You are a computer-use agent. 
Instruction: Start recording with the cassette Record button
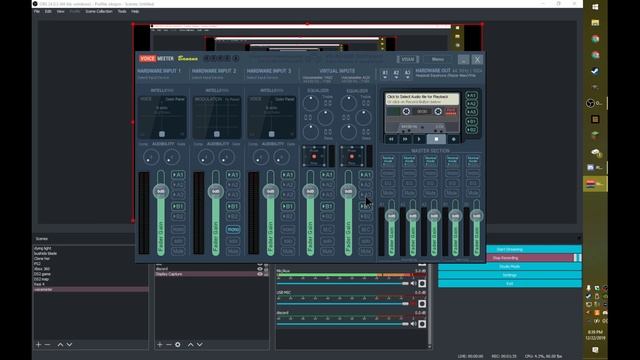pyautogui.click(x=453, y=139)
